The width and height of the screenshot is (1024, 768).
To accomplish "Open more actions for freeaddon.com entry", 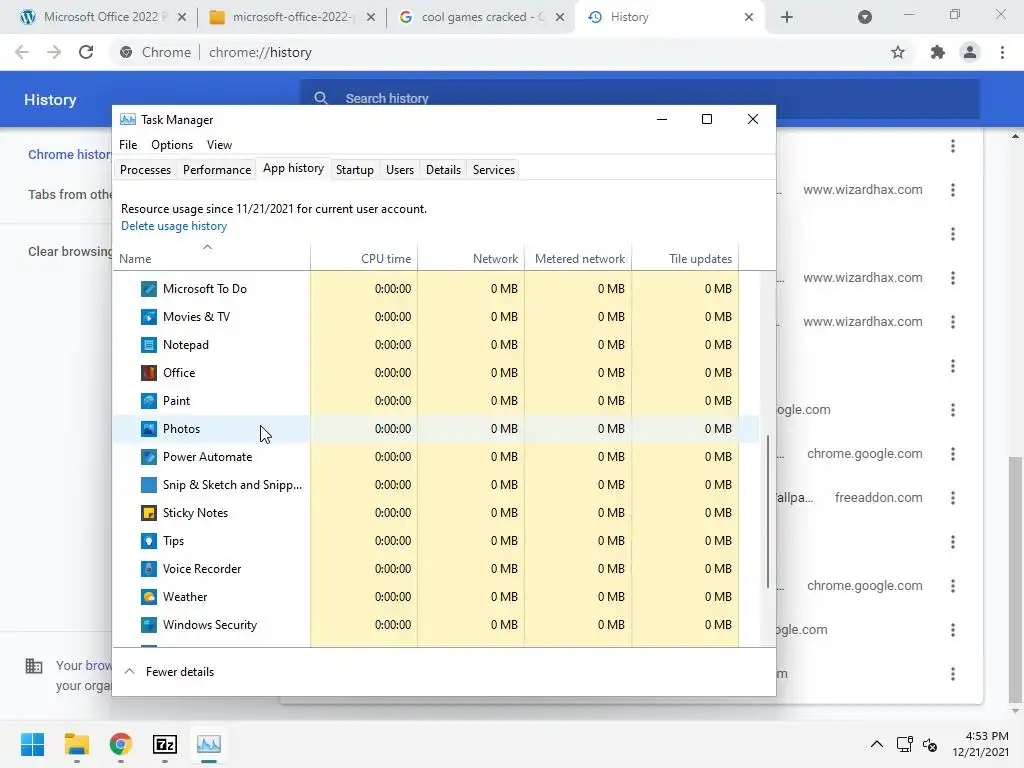I will coord(953,498).
